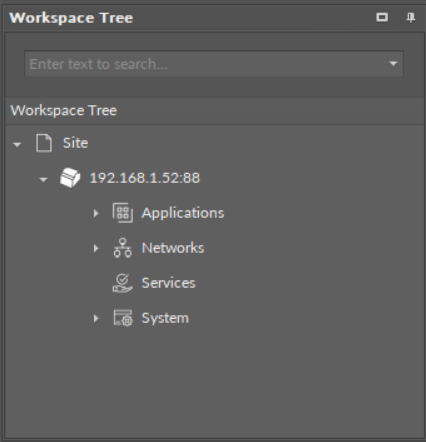Click the Networks topology icon

pos(123,248)
